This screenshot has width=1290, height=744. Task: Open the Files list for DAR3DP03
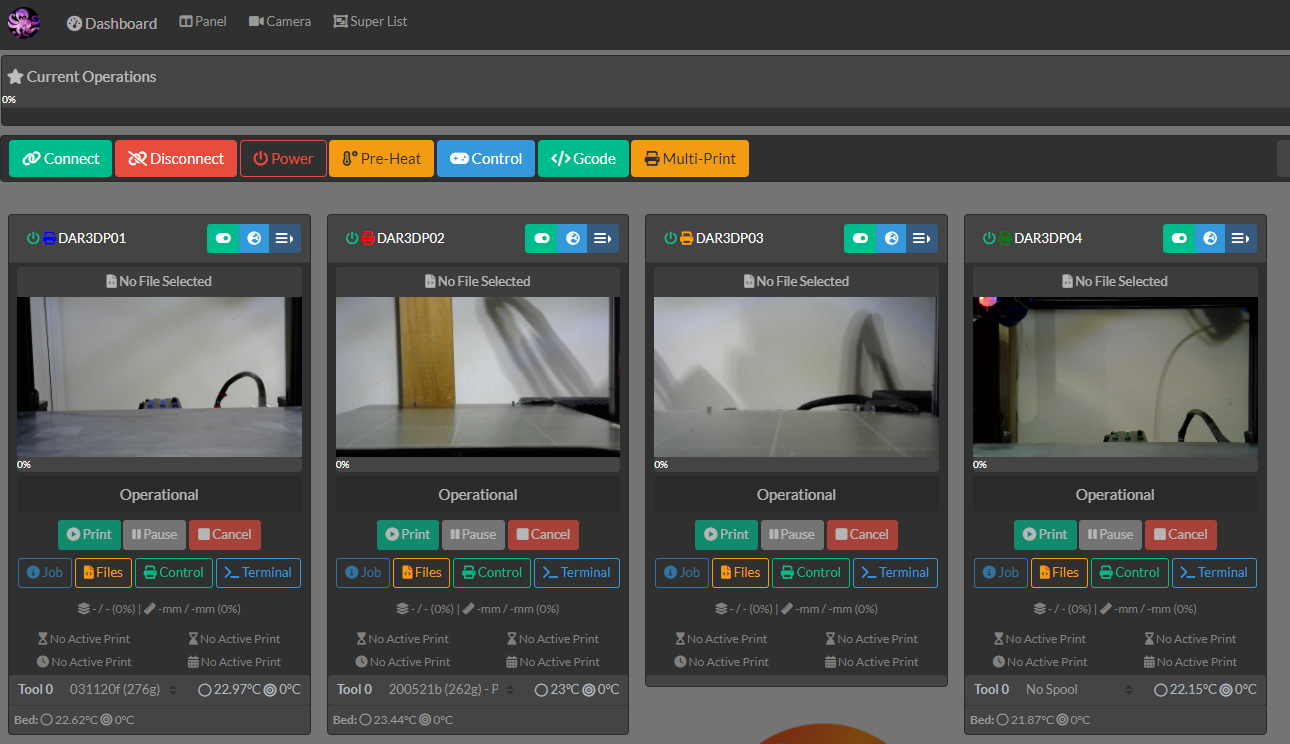tap(739, 572)
